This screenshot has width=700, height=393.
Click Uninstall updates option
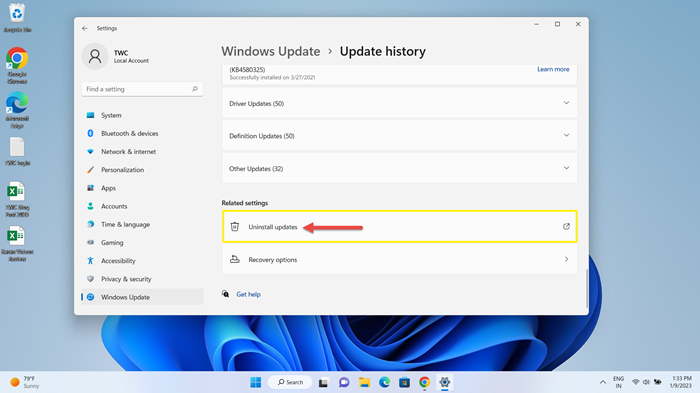(400, 226)
